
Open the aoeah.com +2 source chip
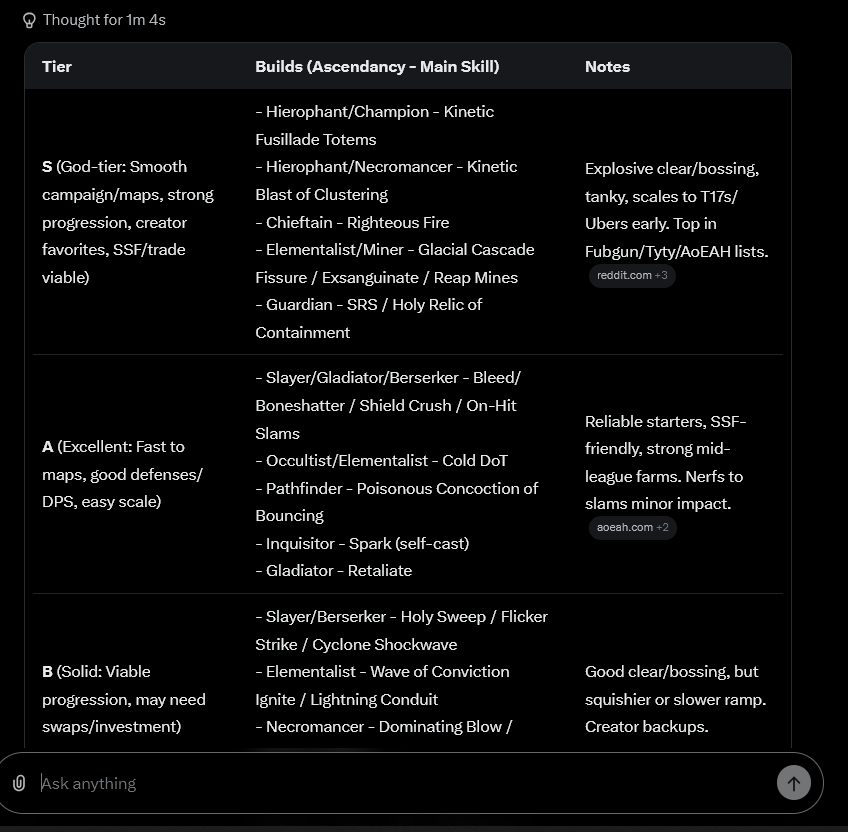632,527
